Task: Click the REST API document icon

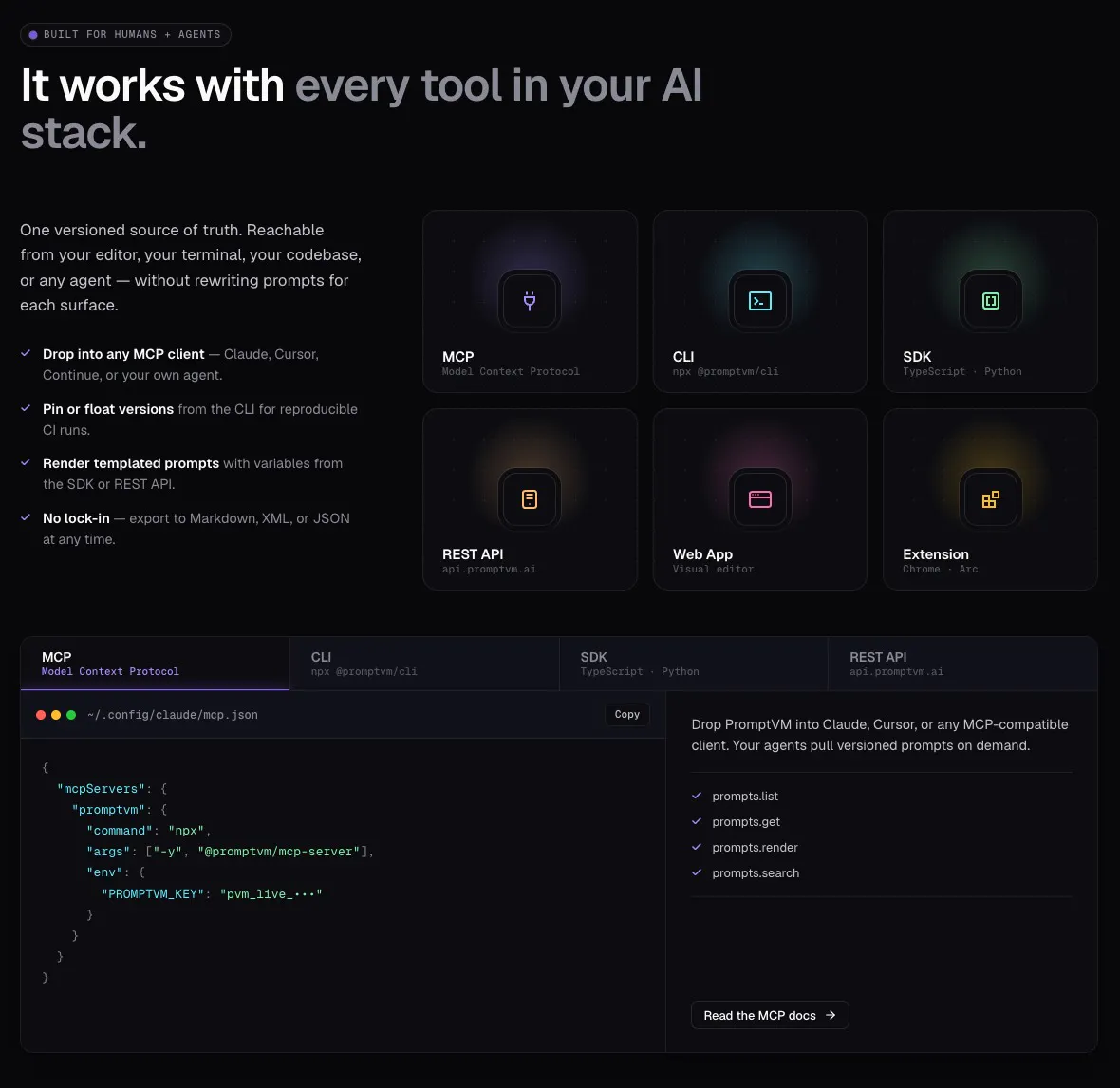Action: [530, 498]
